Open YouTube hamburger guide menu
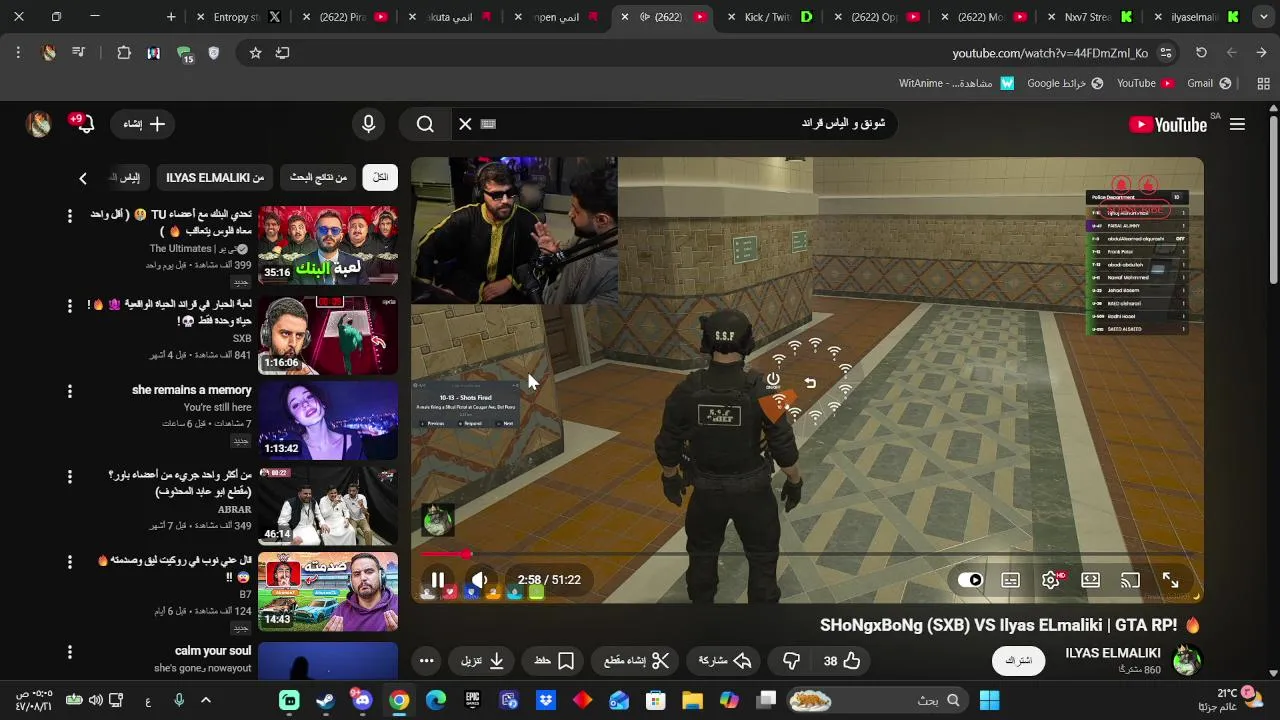Screen dimensions: 1280x720 pos(1238,124)
